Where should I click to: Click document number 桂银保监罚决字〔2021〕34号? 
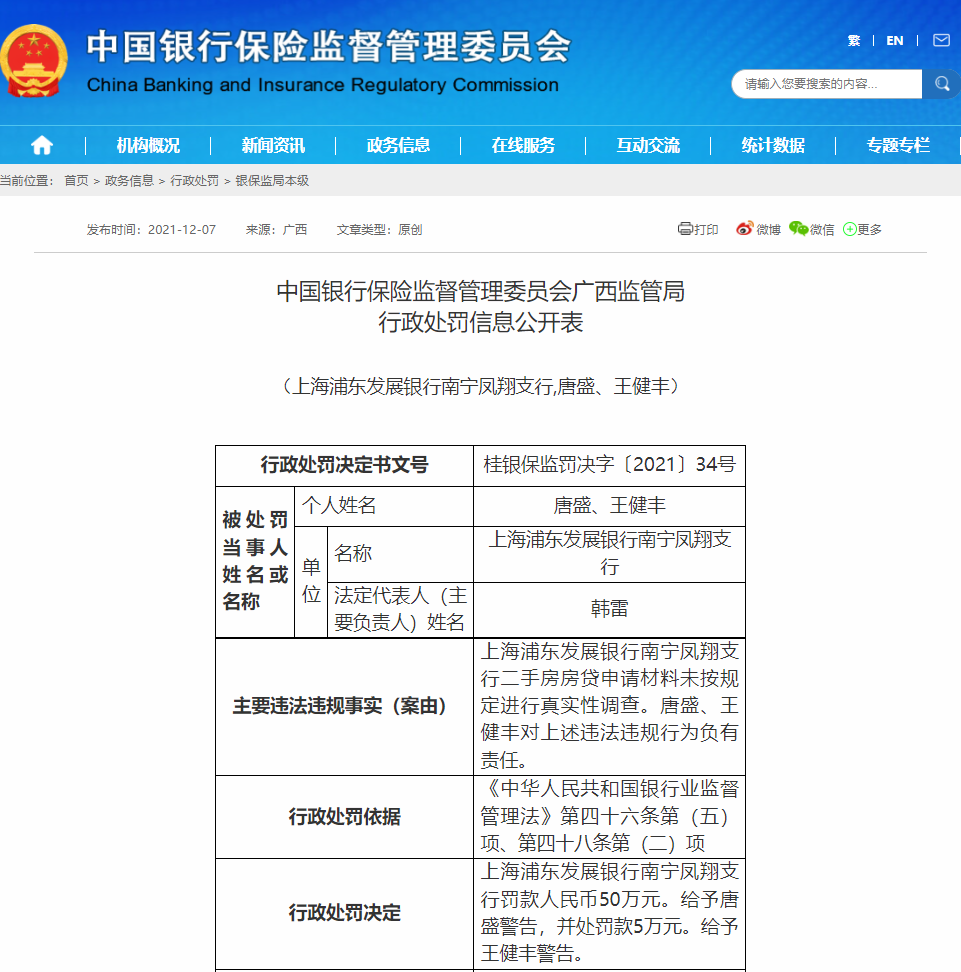609,464
